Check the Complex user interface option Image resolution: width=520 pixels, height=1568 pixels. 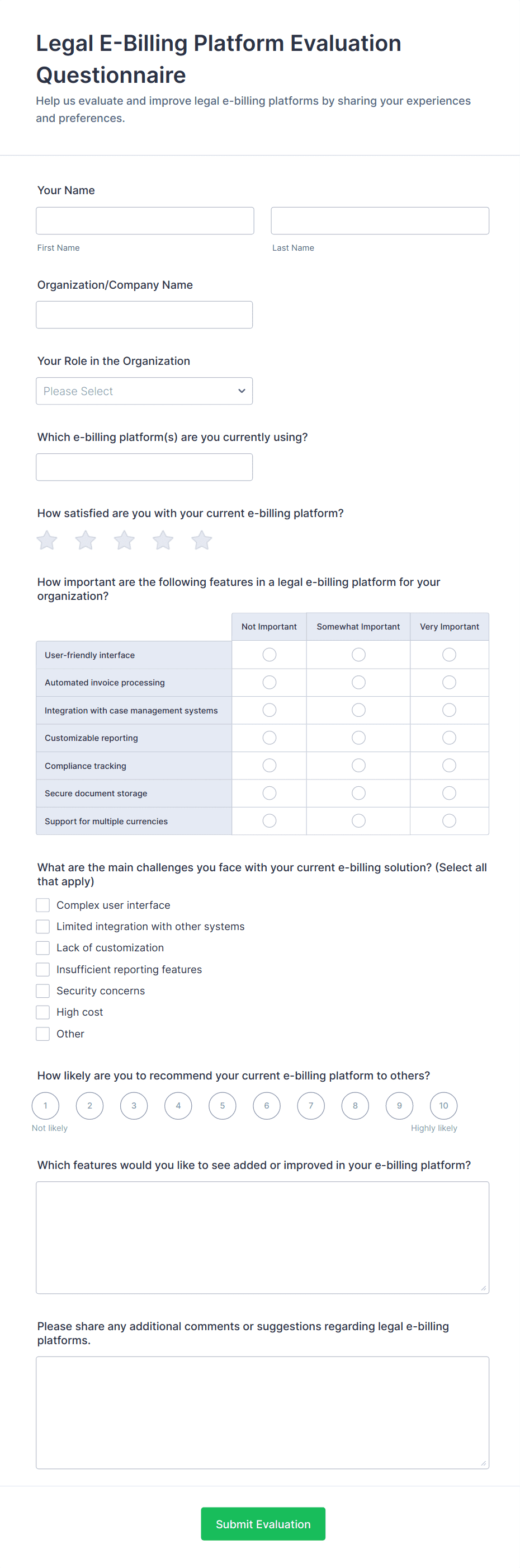coord(42,905)
